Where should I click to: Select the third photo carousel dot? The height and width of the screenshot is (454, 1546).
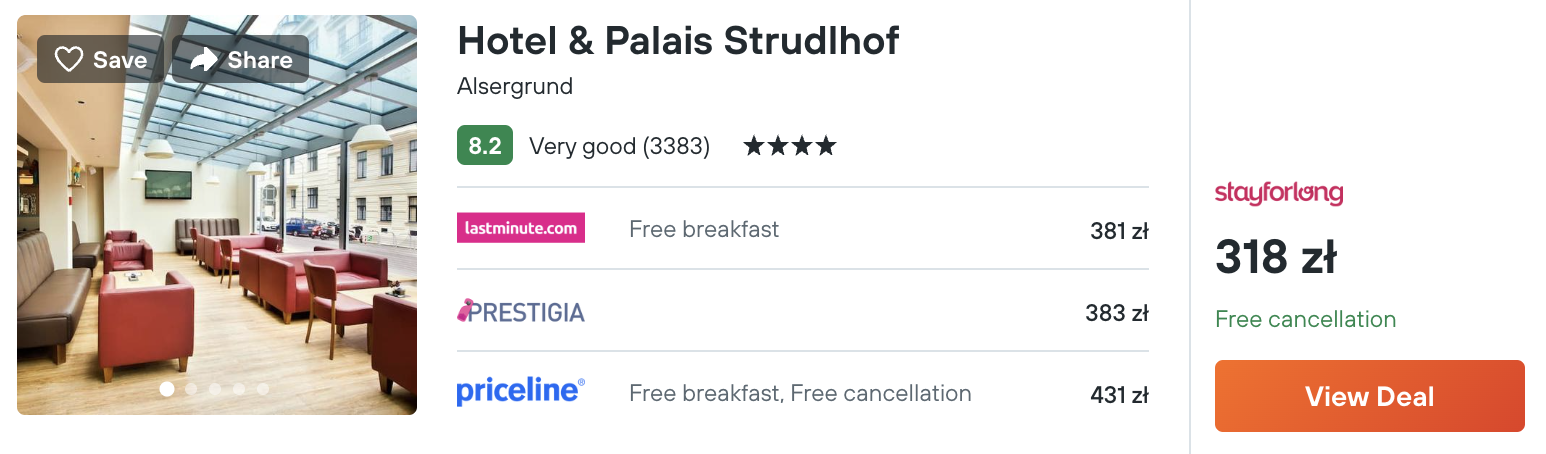point(215,389)
